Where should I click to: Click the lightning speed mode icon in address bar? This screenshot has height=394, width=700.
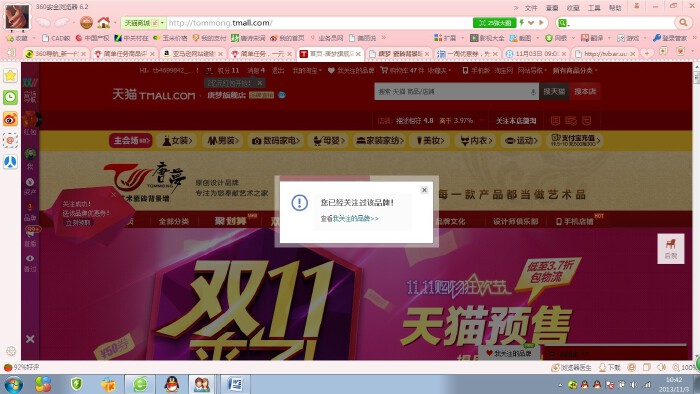pyautogui.click(x=521, y=22)
